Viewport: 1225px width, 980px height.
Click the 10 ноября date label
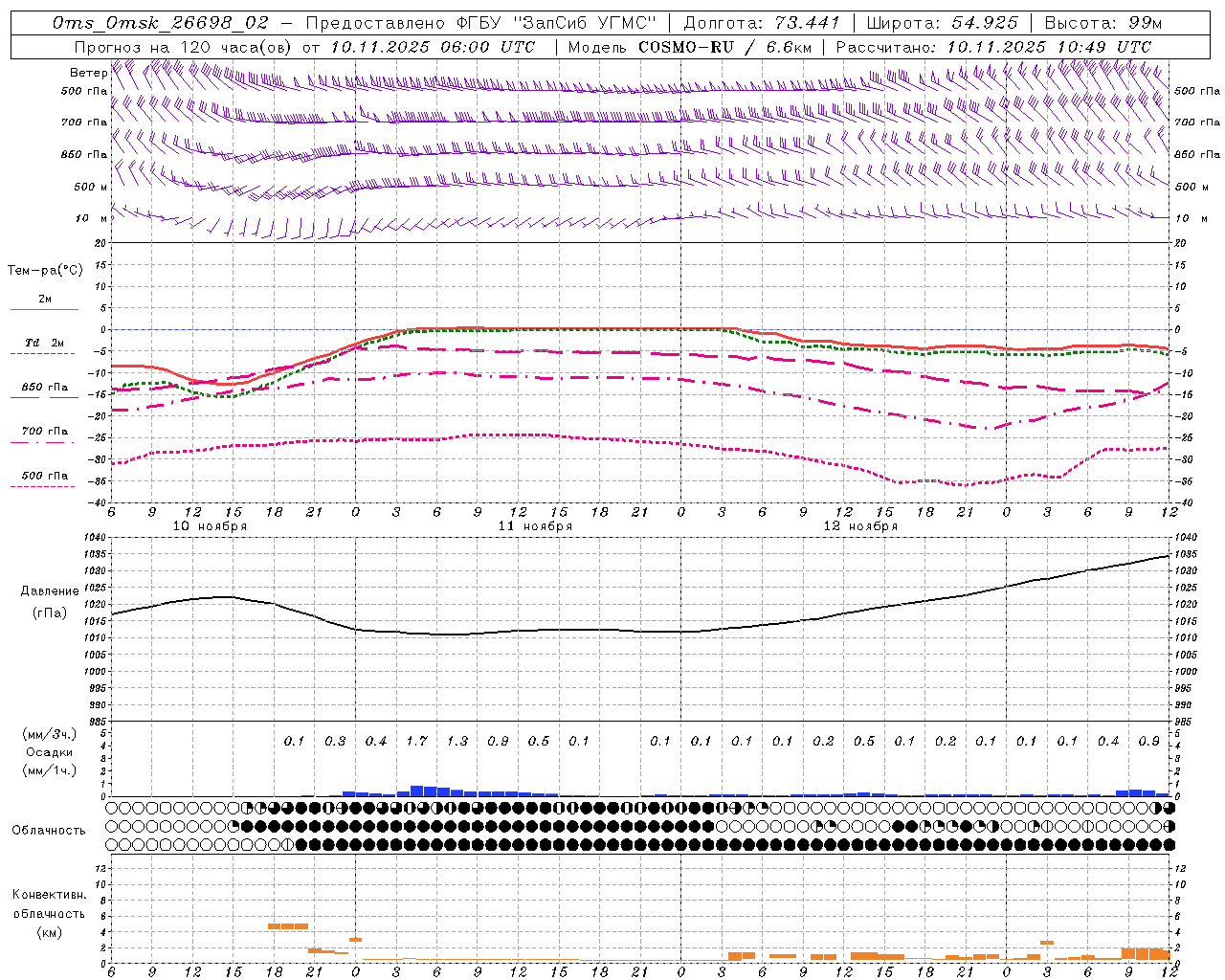210,526
